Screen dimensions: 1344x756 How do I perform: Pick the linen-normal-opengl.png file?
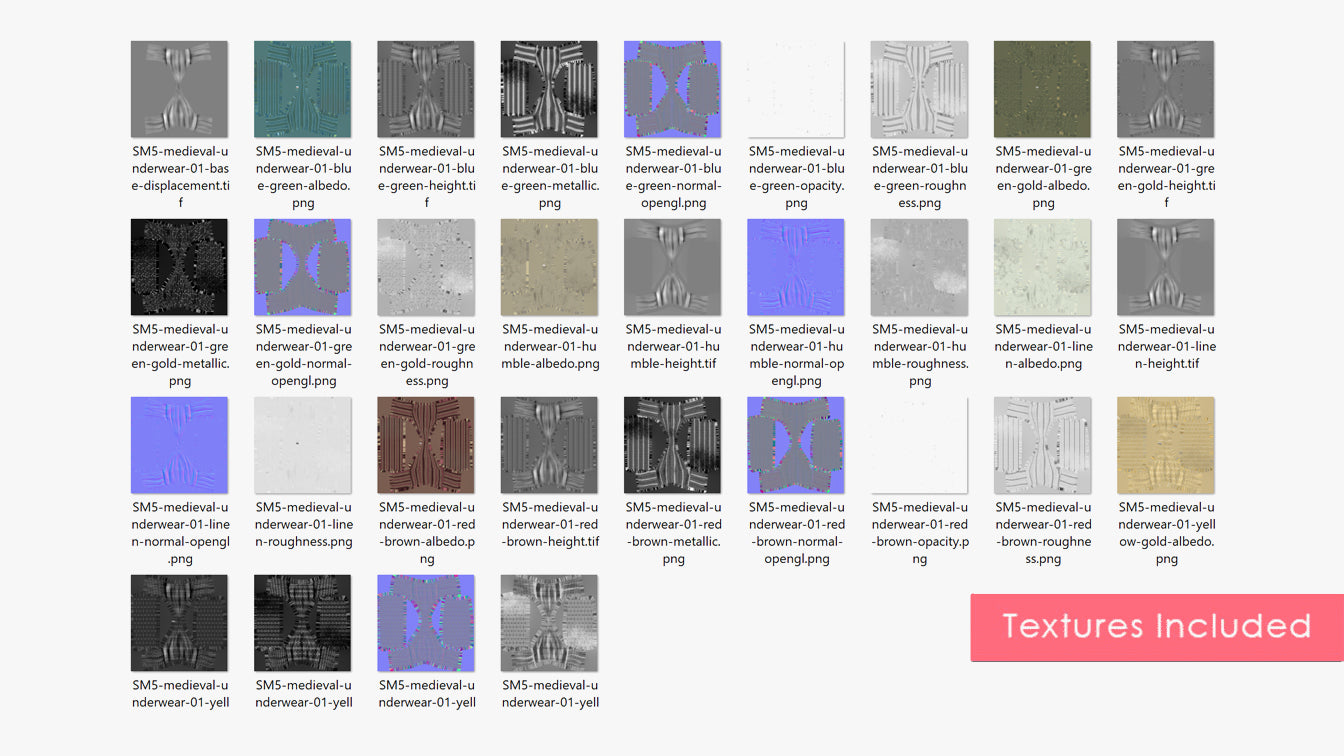(x=179, y=445)
